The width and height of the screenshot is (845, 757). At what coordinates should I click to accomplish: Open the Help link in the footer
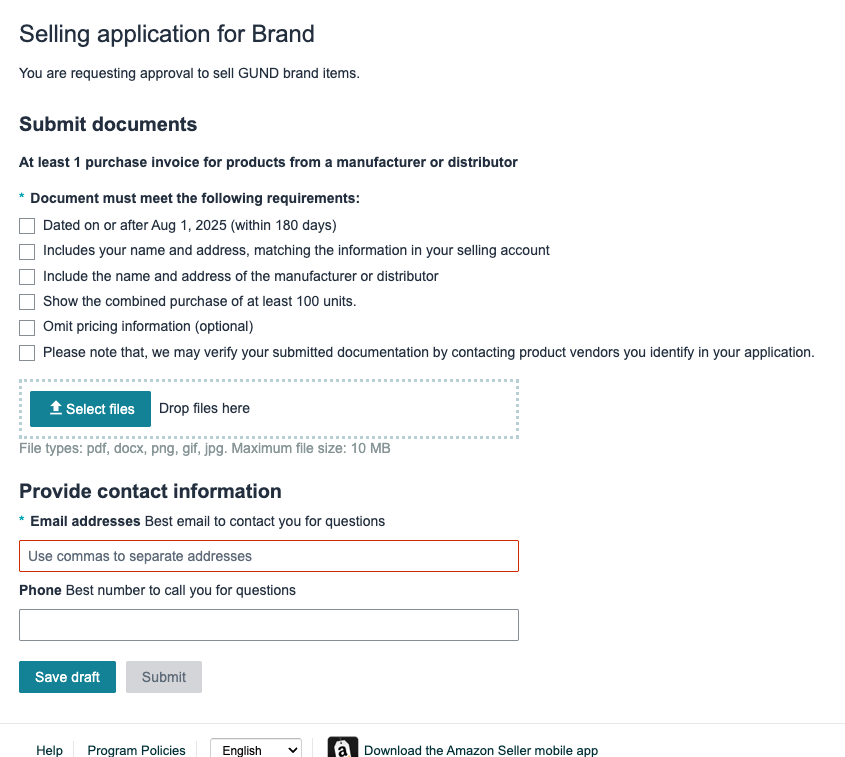tap(49, 750)
